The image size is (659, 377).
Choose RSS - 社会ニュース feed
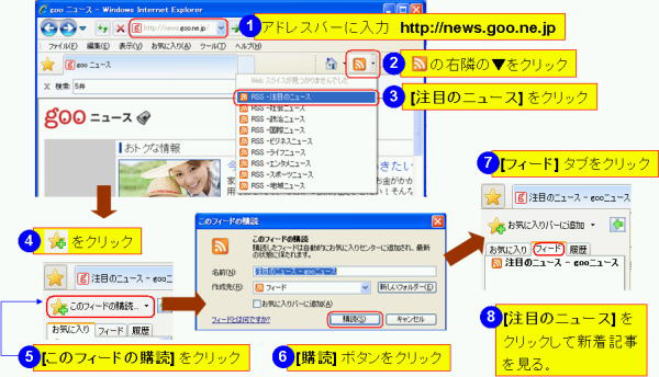point(306,108)
